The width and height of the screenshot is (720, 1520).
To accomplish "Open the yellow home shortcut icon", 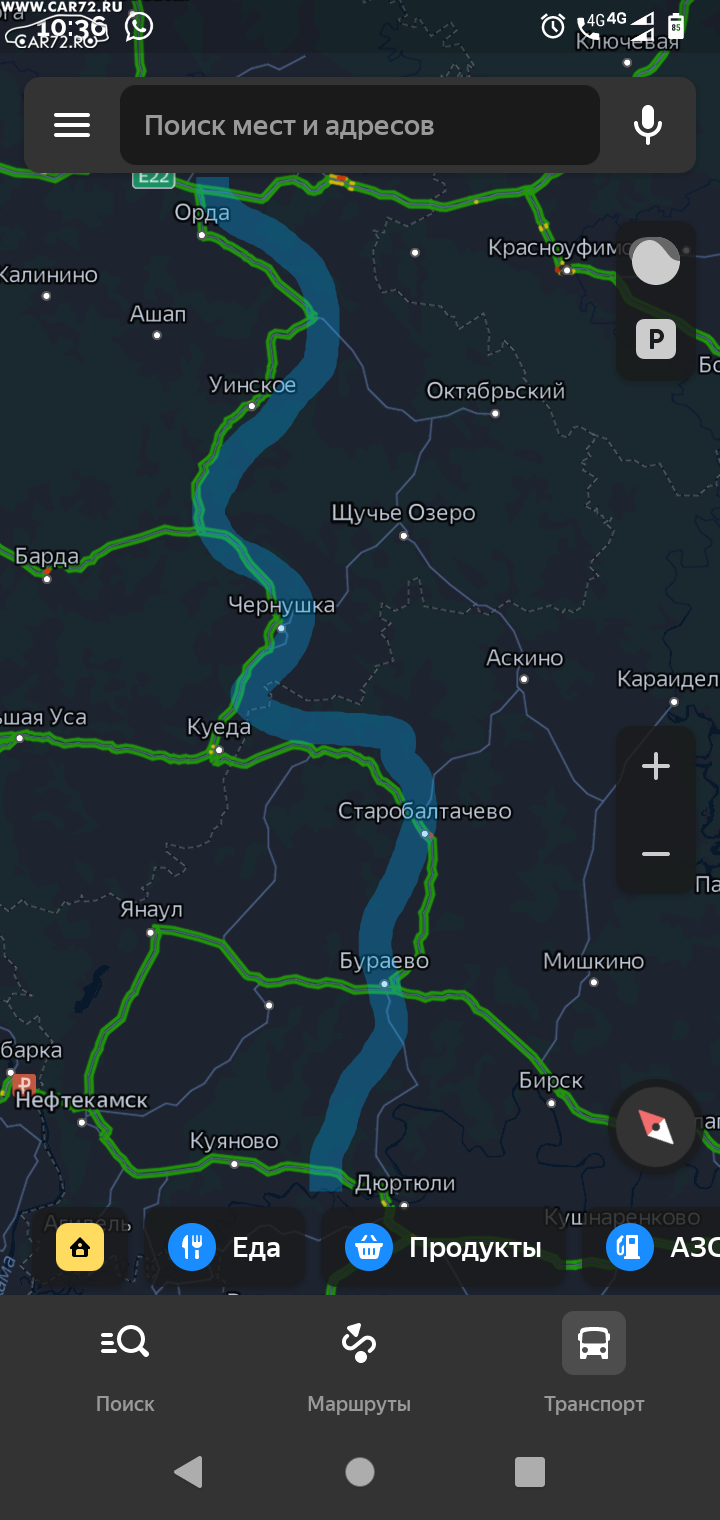I will point(80,1247).
